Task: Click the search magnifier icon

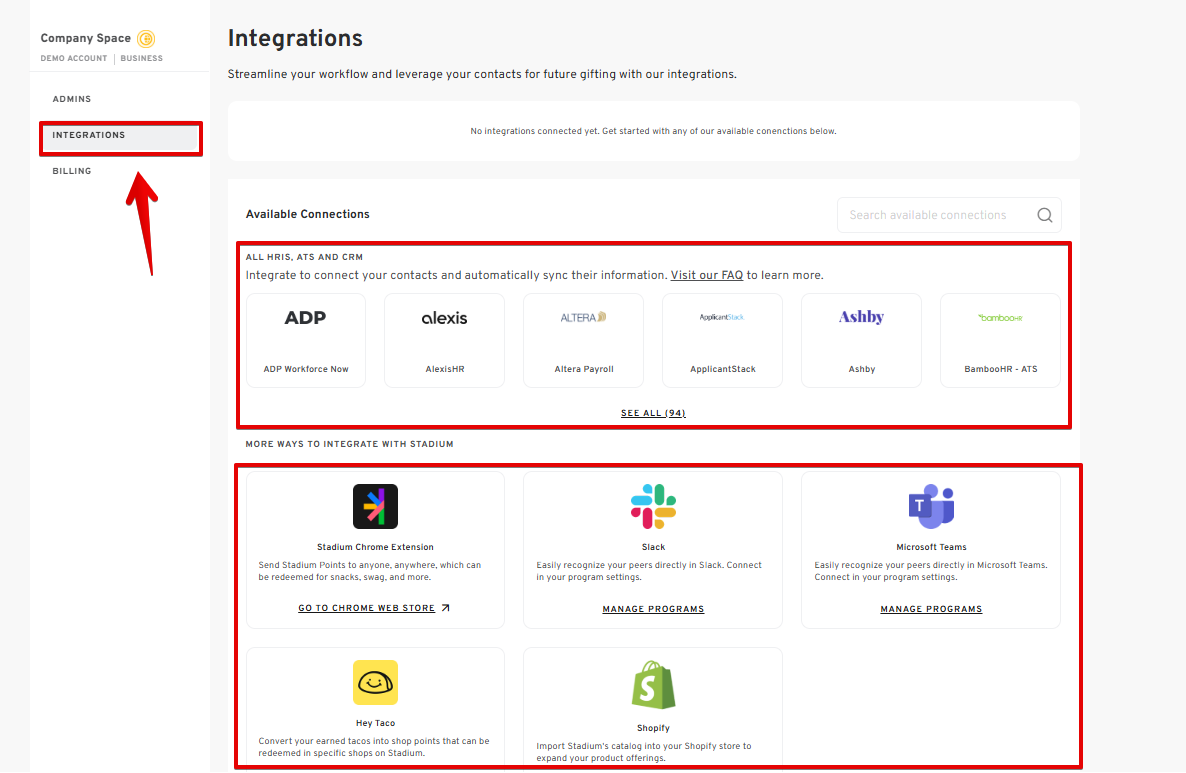Action: coord(1045,216)
